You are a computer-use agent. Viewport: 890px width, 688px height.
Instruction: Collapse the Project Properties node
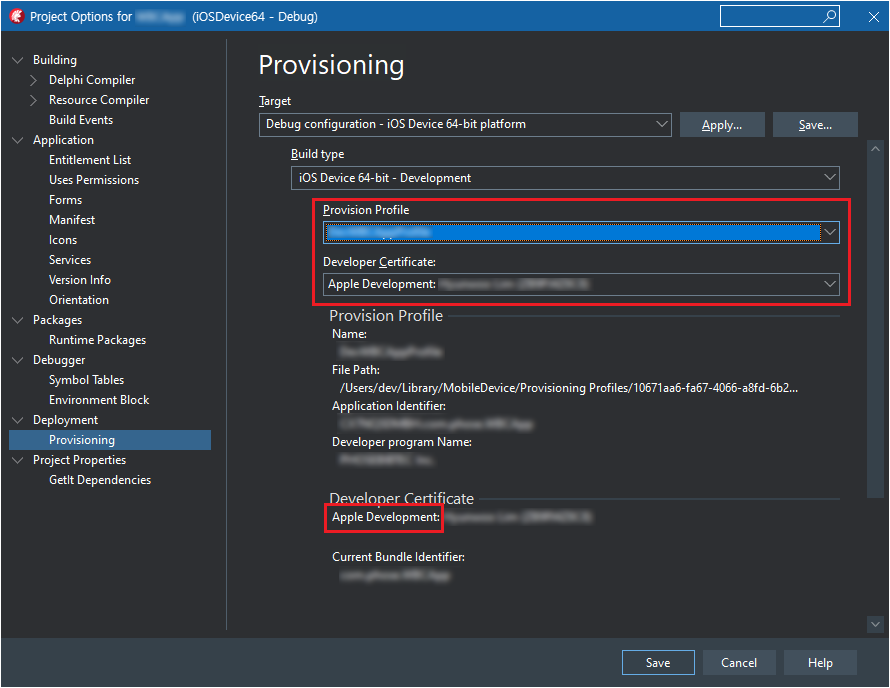[18, 460]
